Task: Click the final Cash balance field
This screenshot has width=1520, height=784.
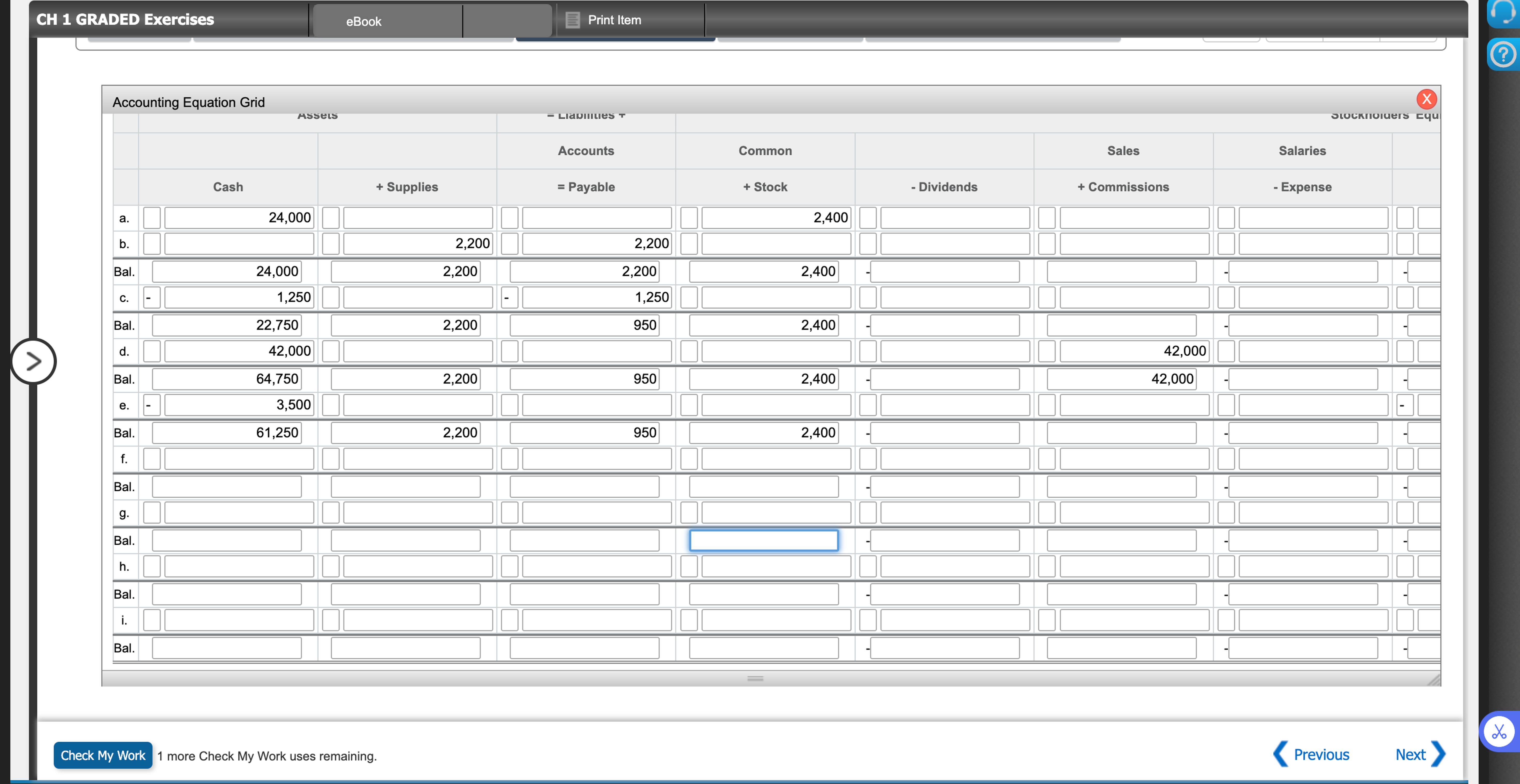Action: point(227,648)
